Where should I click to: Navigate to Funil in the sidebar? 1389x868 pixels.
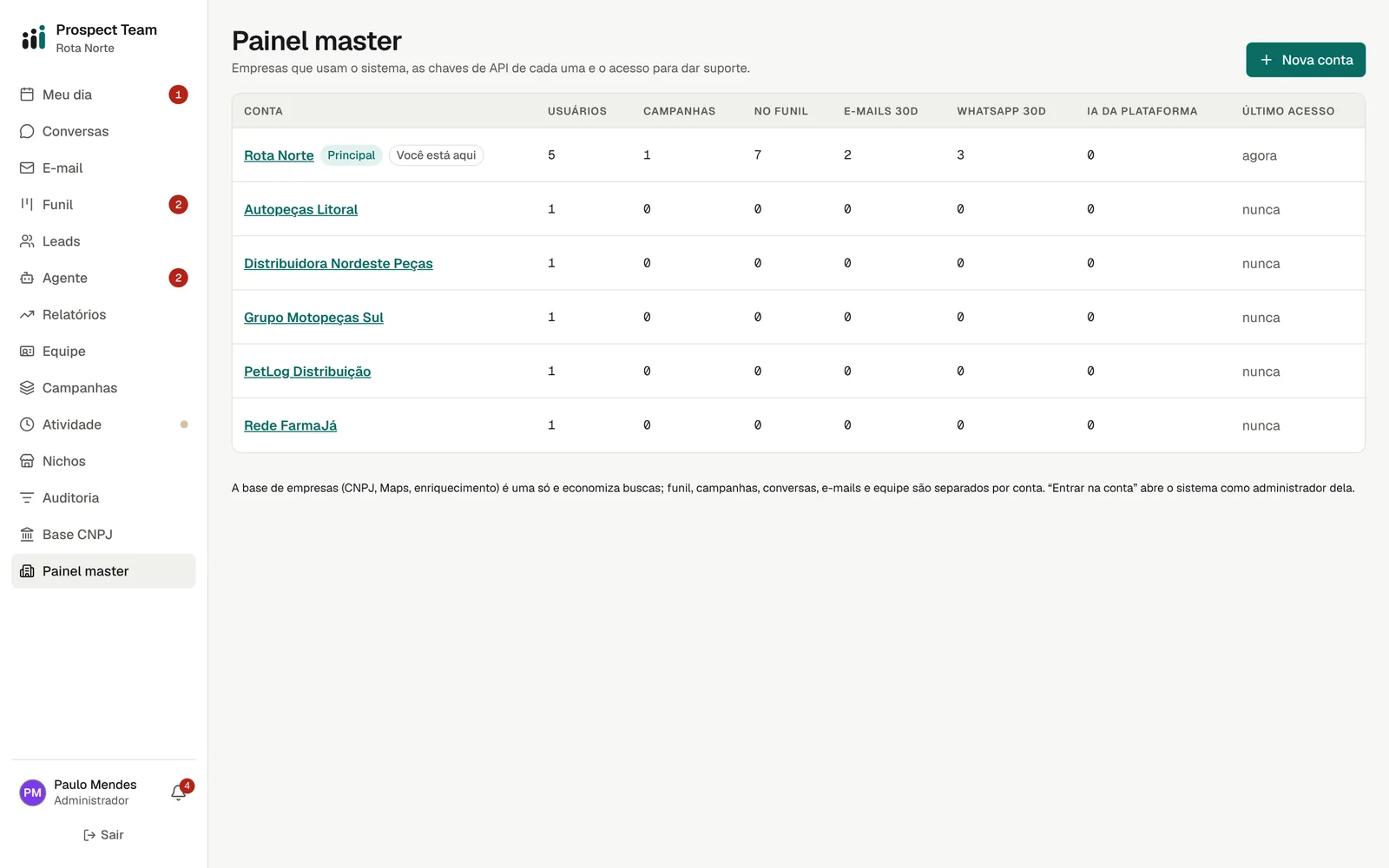[103, 204]
